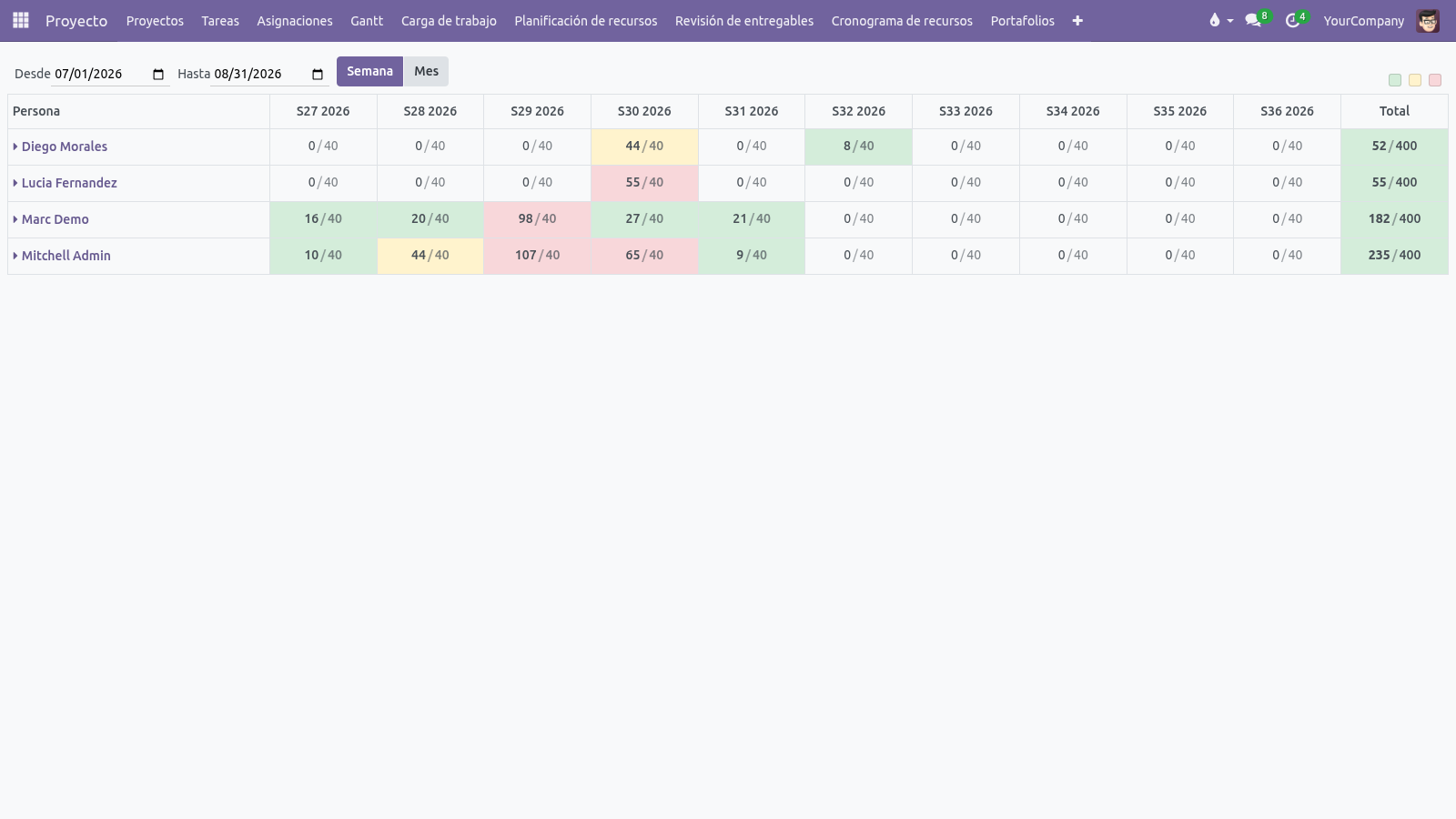Click Marc Demo 21/40 cell
Viewport: 1456px width, 819px height.
click(x=752, y=219)
